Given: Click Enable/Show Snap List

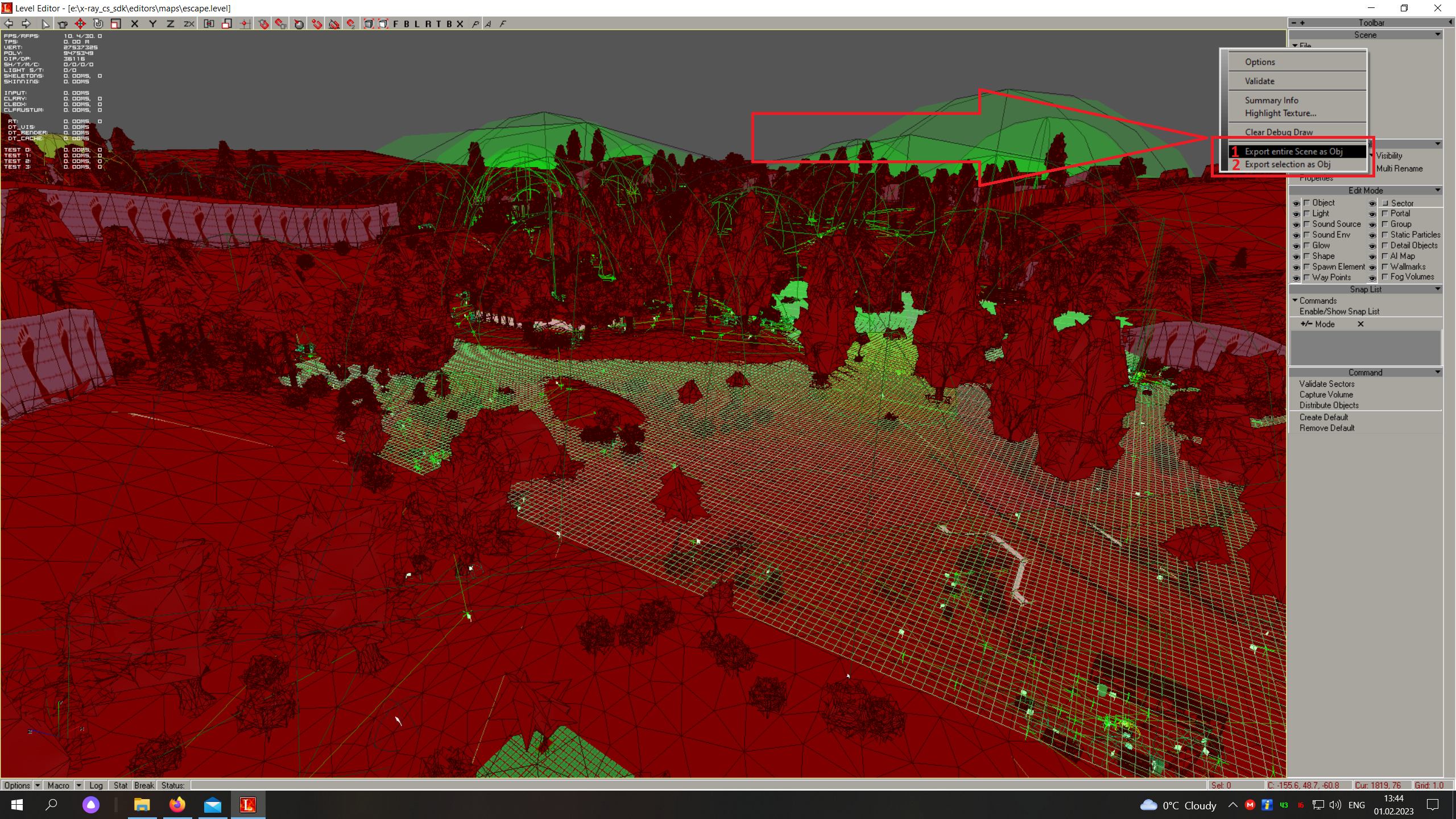Looking at the screenshot, I should pyautogui.click(x=1339, y=312).
